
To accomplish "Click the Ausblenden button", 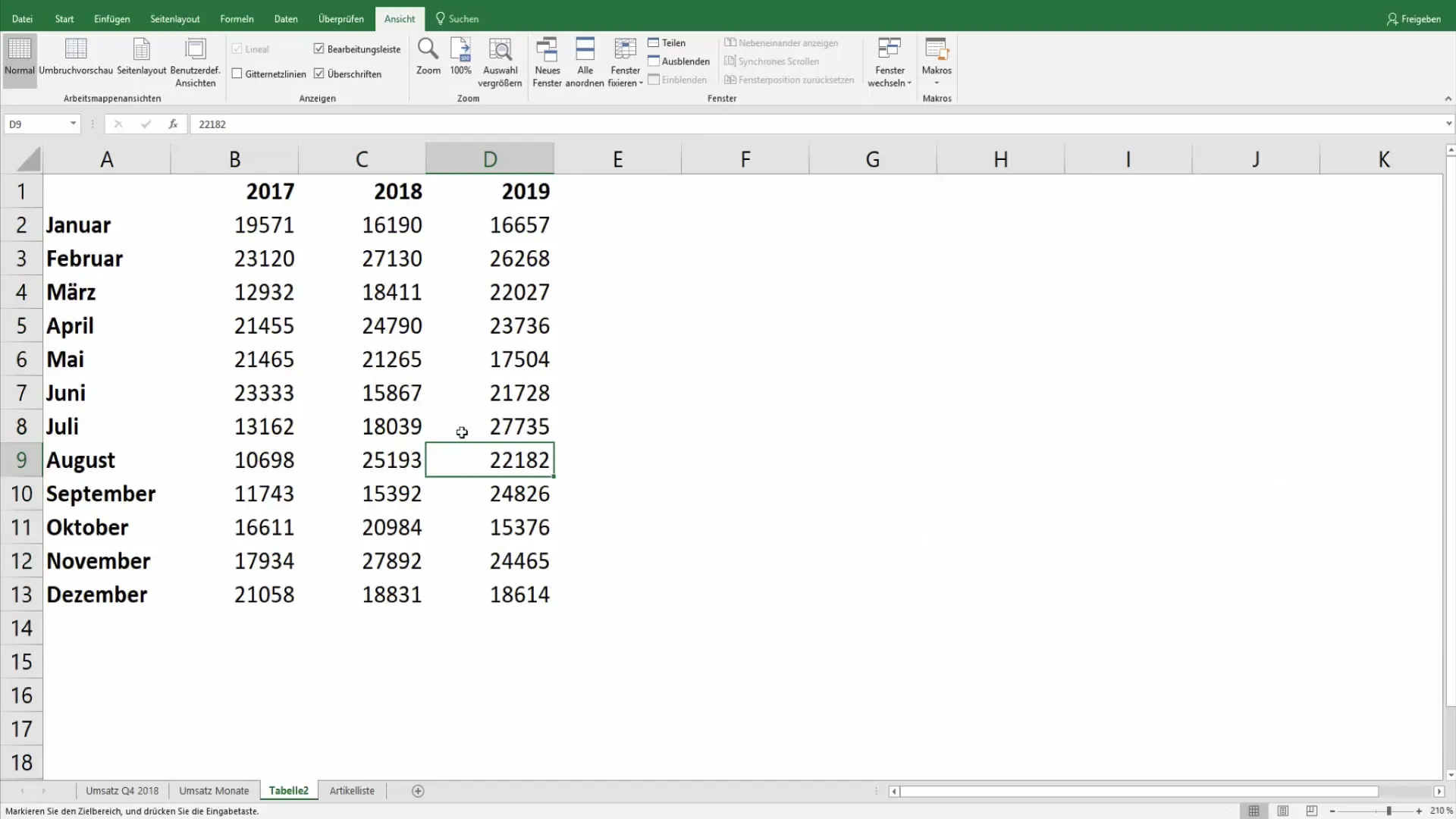I will [685, 61].
